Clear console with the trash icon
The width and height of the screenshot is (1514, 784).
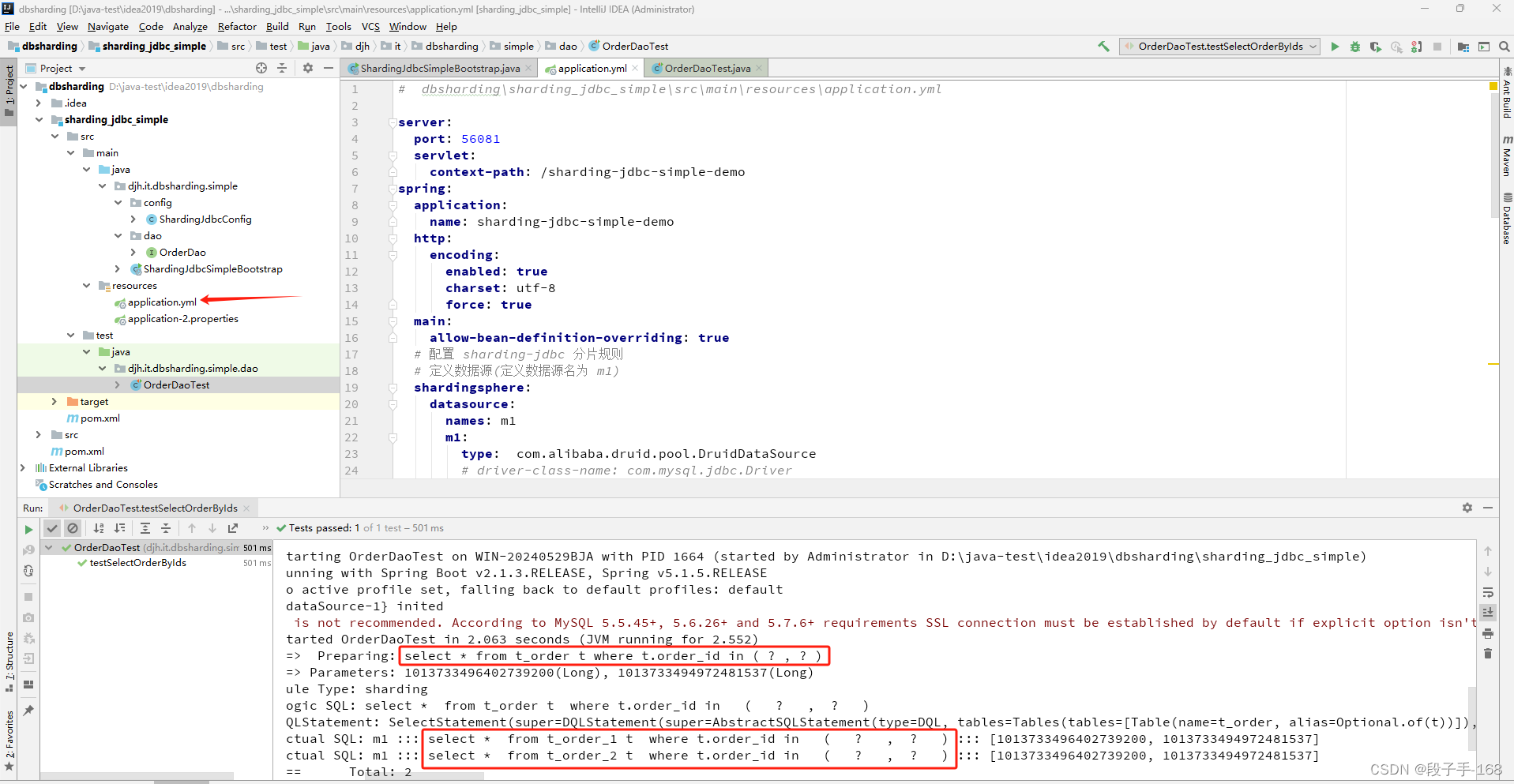coord(1488,654)
